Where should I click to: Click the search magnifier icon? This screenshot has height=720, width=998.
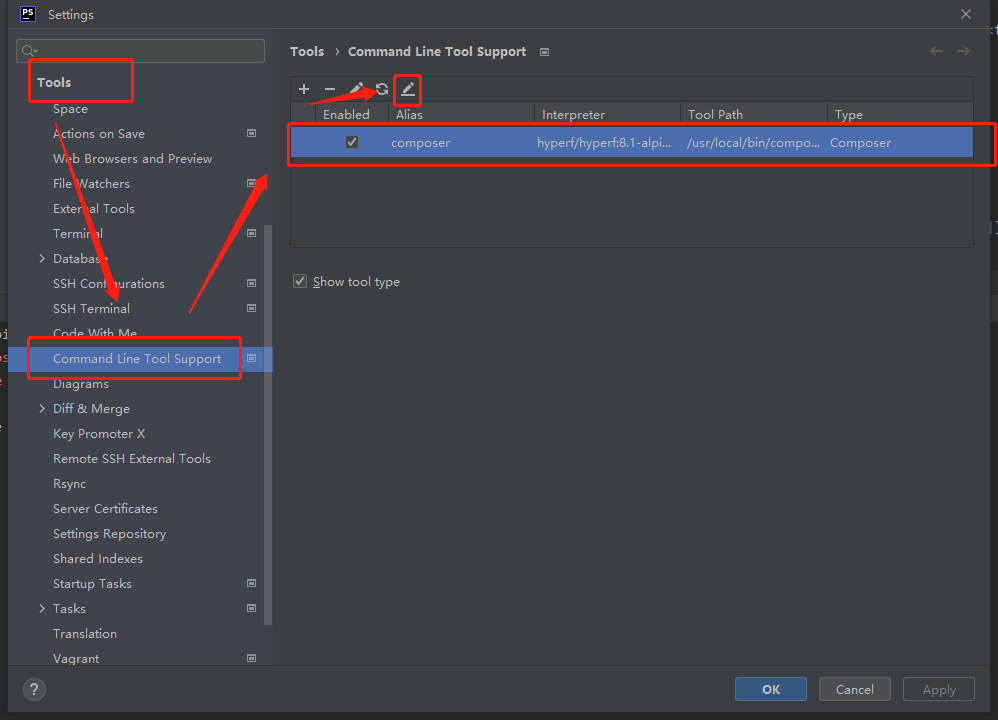(x=29, y=51)
